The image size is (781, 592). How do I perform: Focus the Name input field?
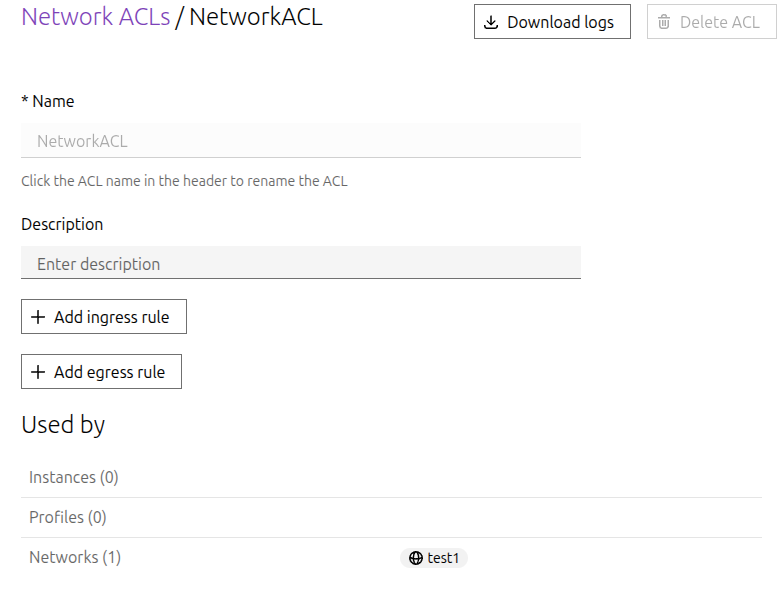click(x=300, y=141)
